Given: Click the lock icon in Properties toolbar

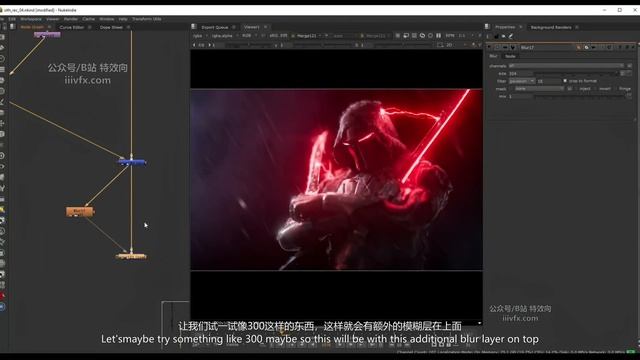Looking at the screenshot, I should (496, 36).
